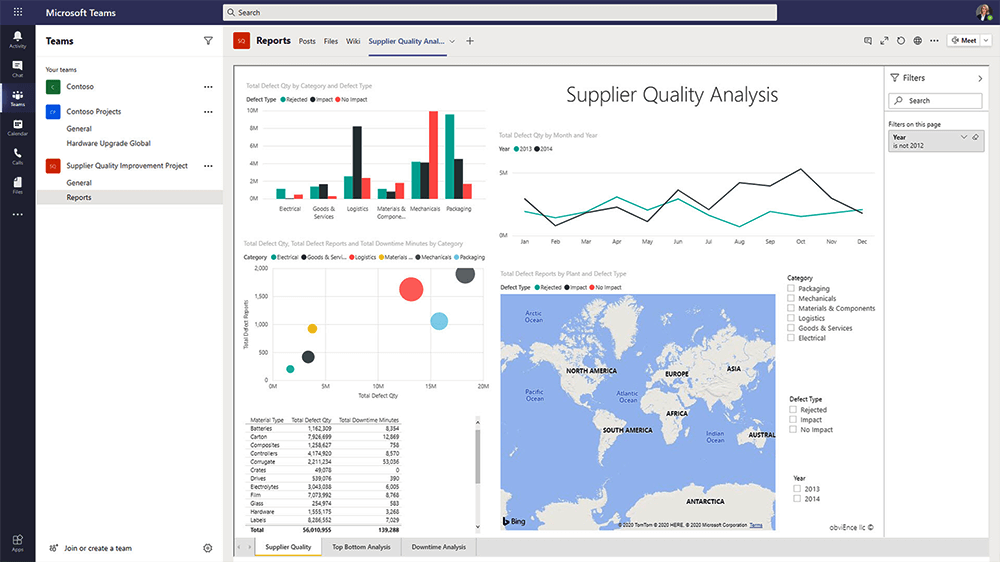Open the Activity feed in the sidebar

[x=17, y=39]
